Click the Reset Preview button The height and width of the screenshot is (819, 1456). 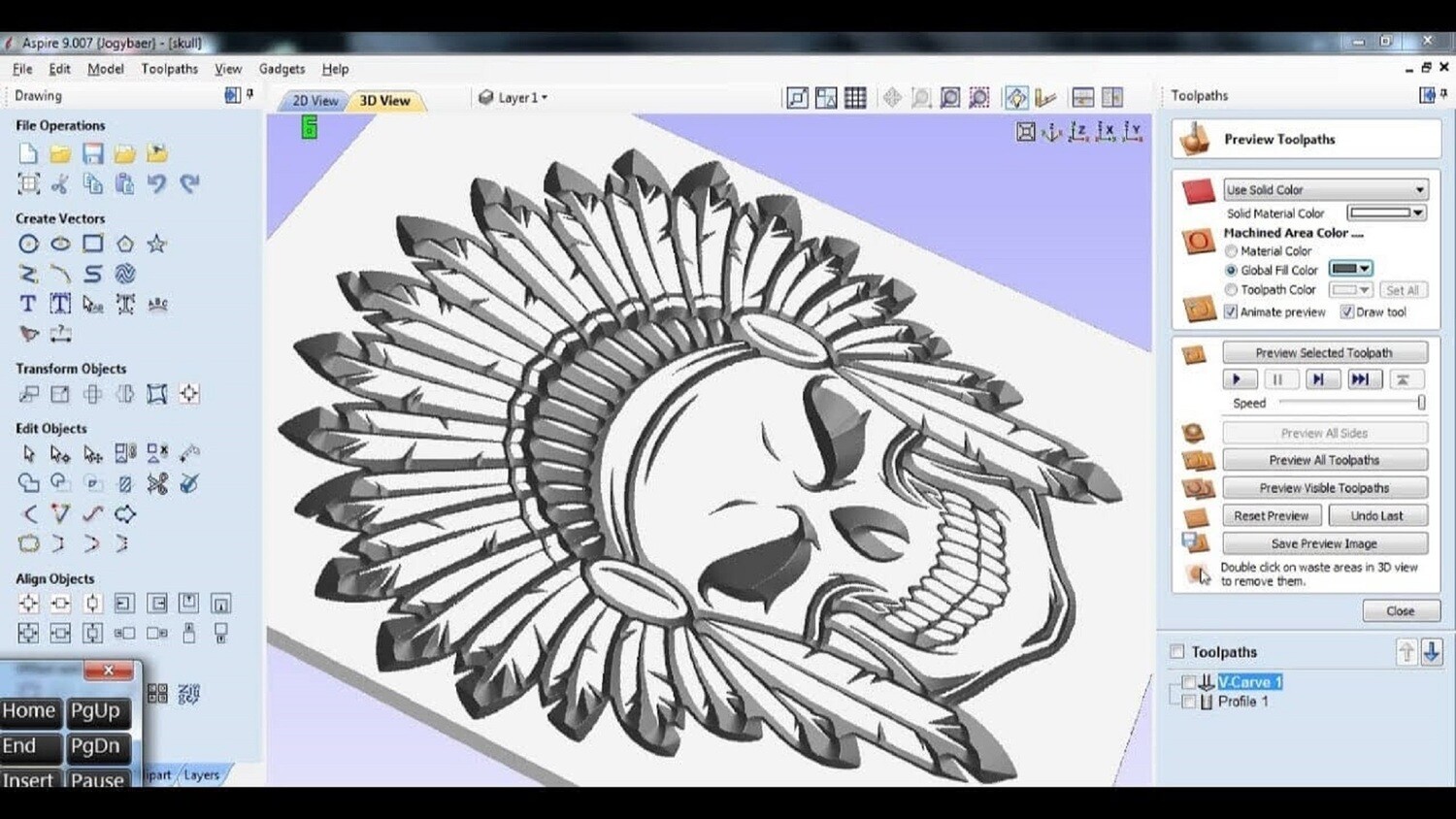1271,516
